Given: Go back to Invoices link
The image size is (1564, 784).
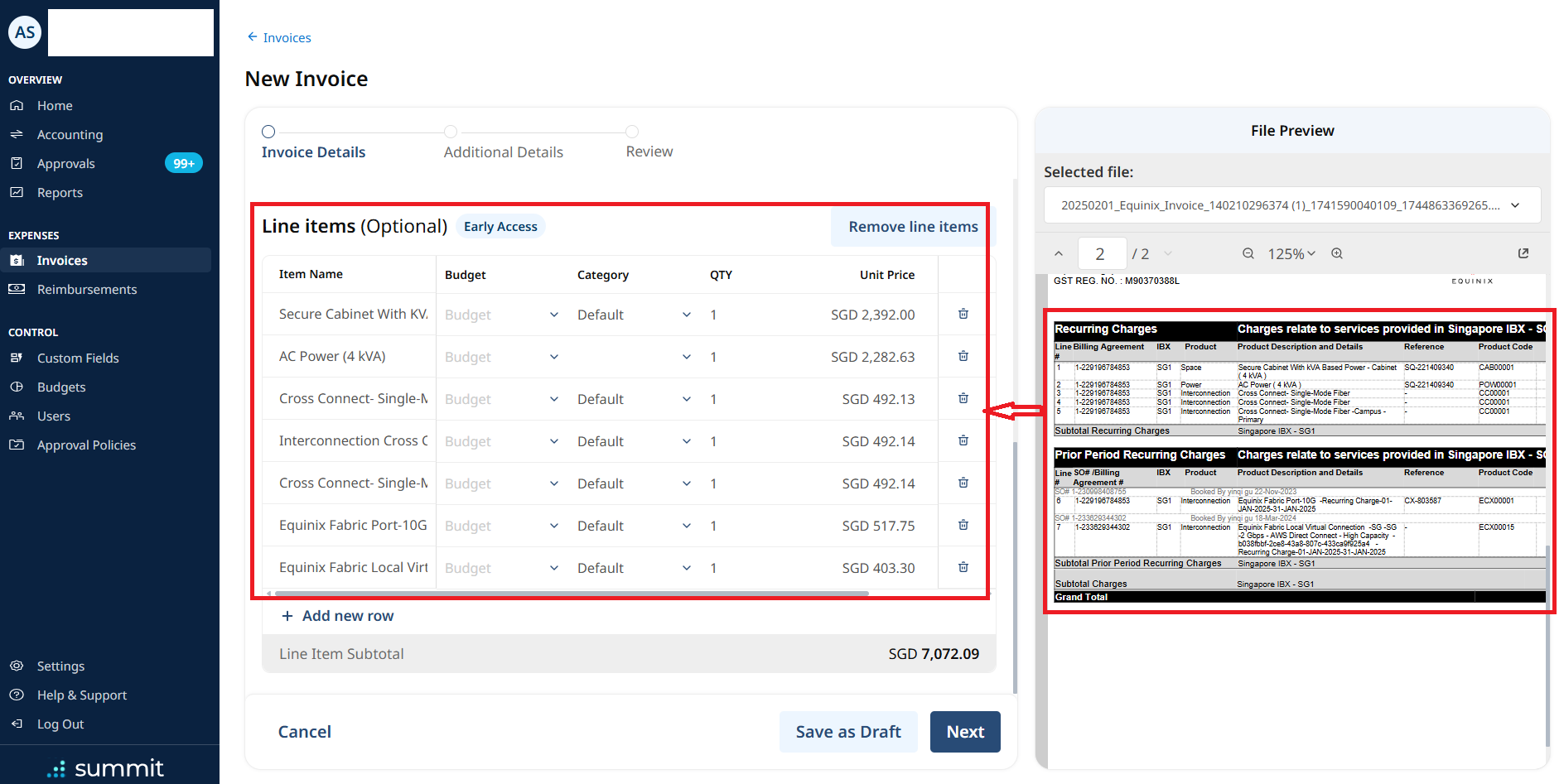Looking at the screenshot, I should coord(279,37).
